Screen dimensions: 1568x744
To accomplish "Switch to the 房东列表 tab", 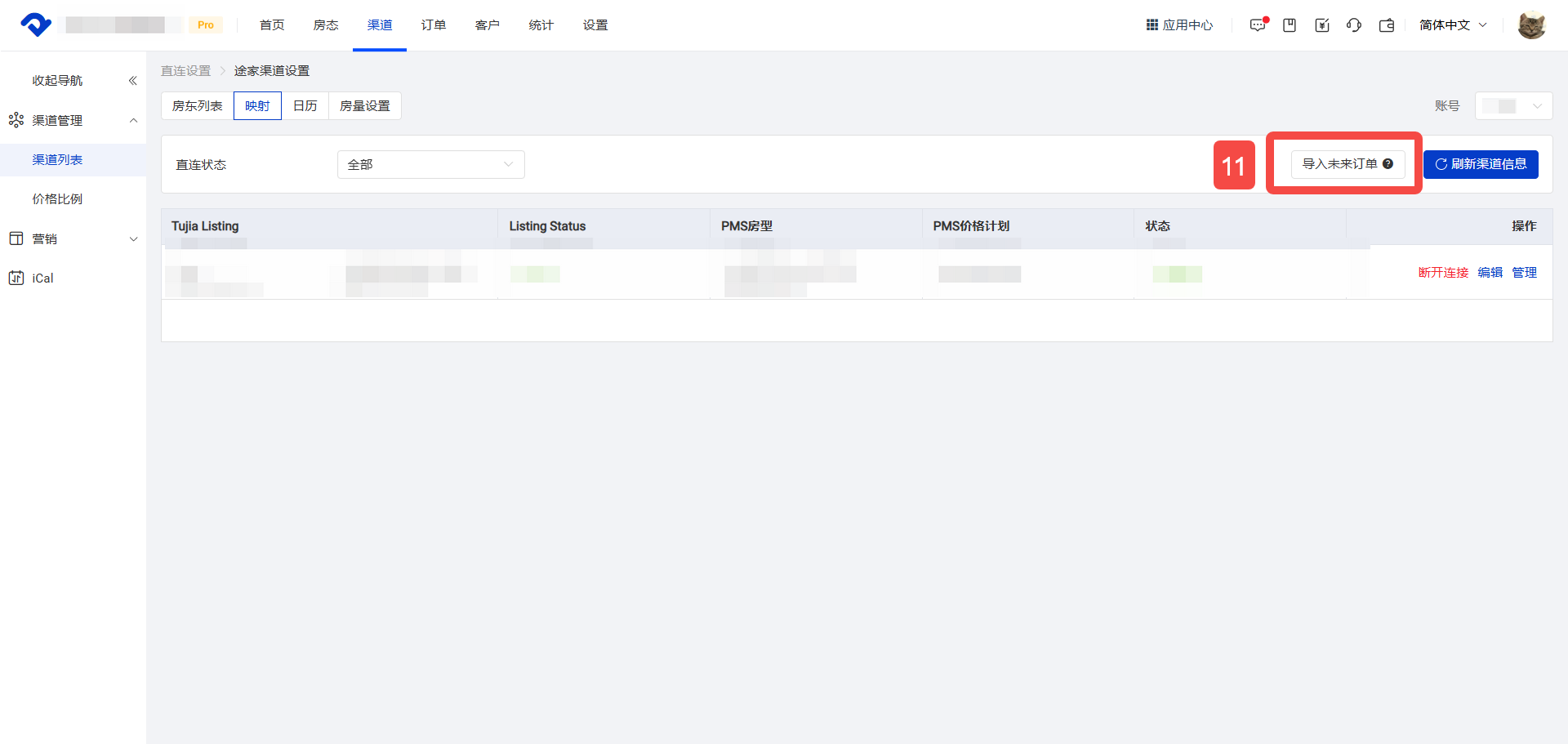I will click(198, 106).
